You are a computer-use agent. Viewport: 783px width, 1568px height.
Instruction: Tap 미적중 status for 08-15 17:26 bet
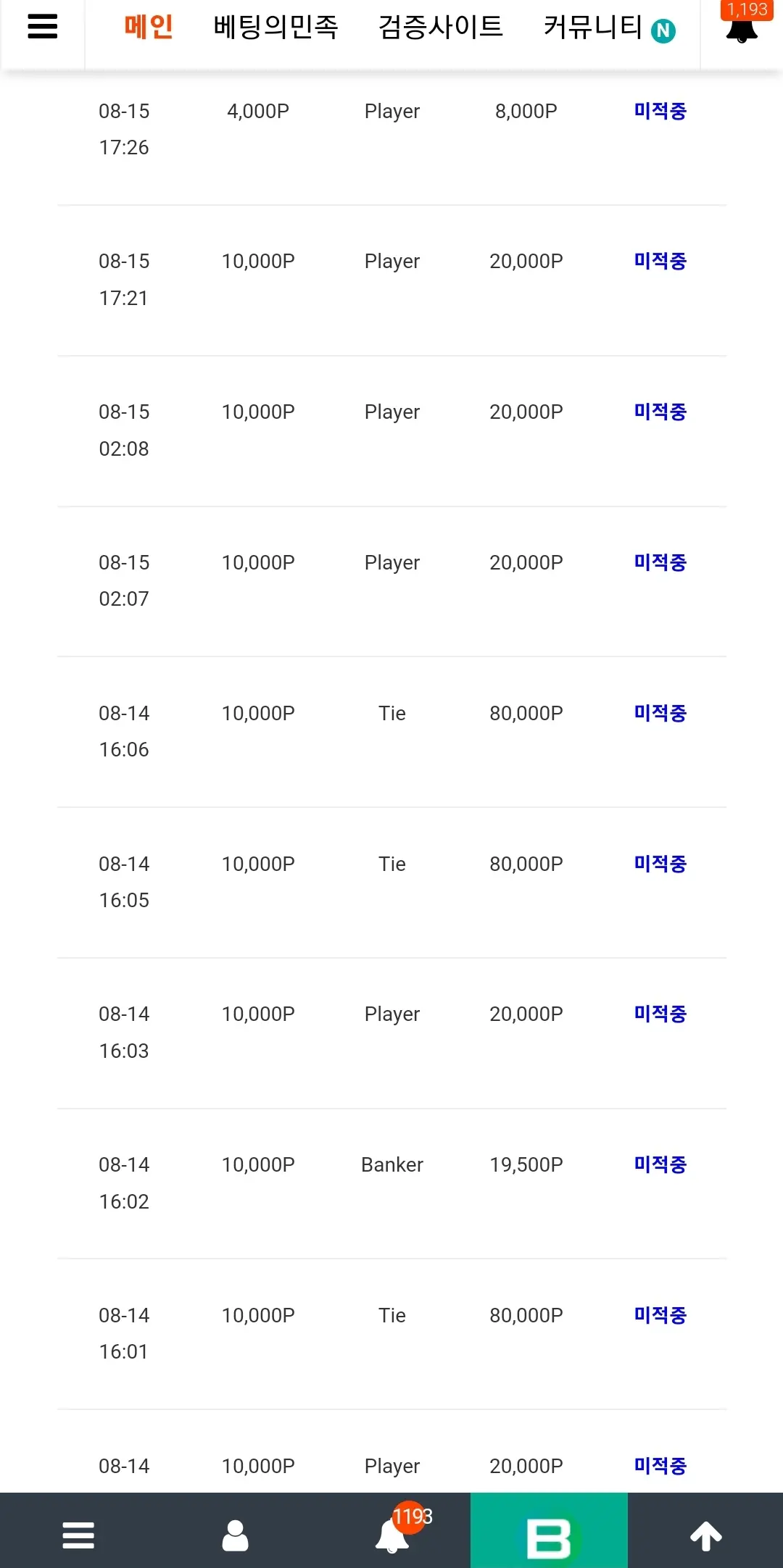click(660, 111)
